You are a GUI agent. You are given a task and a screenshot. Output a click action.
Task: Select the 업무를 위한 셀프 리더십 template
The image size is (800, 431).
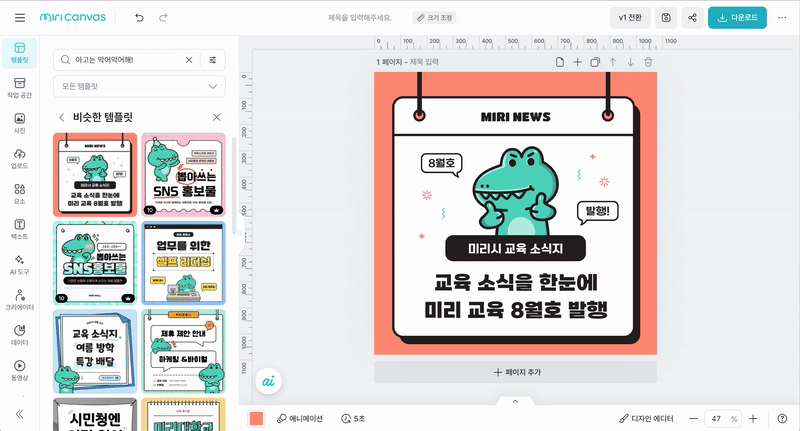point(184,263)
